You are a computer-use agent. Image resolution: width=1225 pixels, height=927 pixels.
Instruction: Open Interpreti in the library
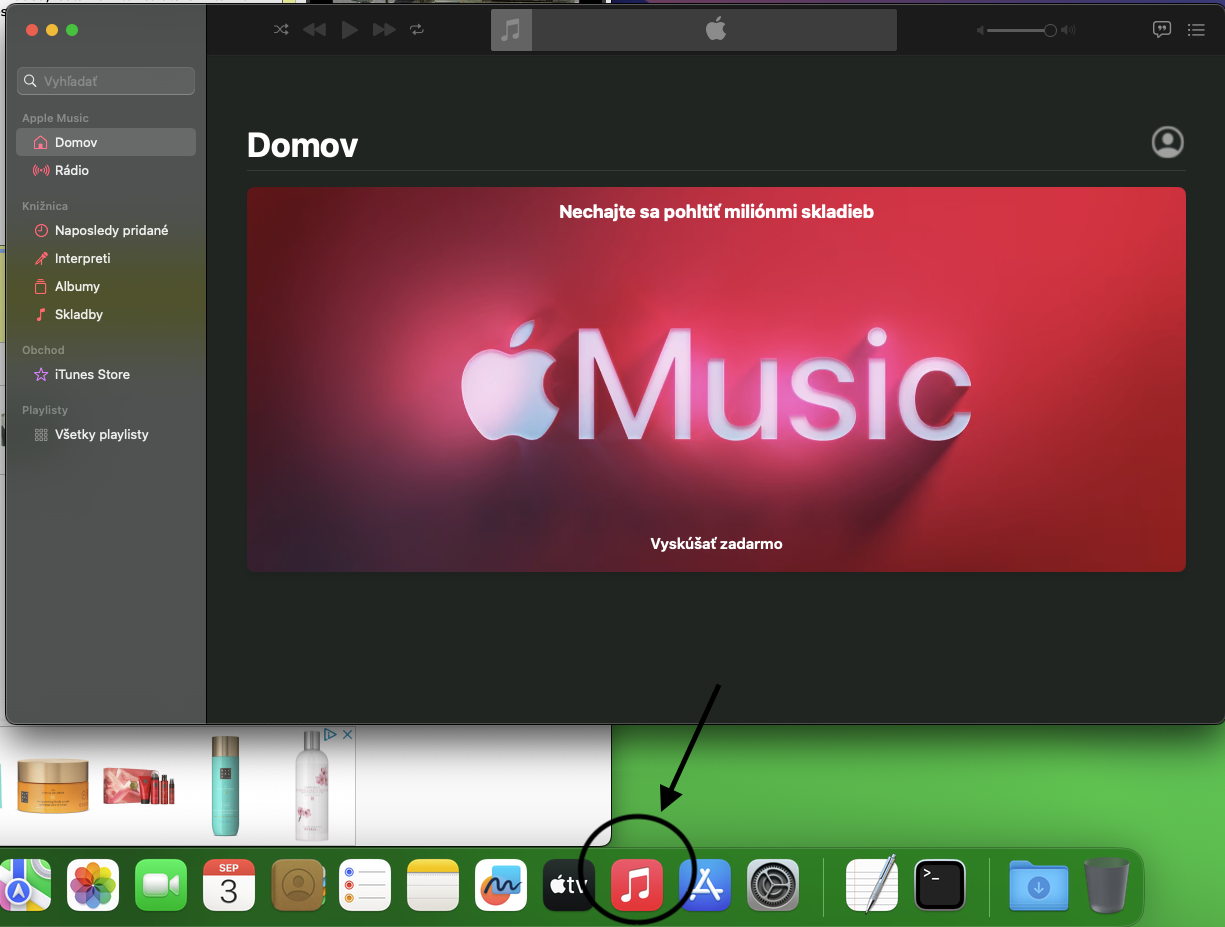(106, 258)
